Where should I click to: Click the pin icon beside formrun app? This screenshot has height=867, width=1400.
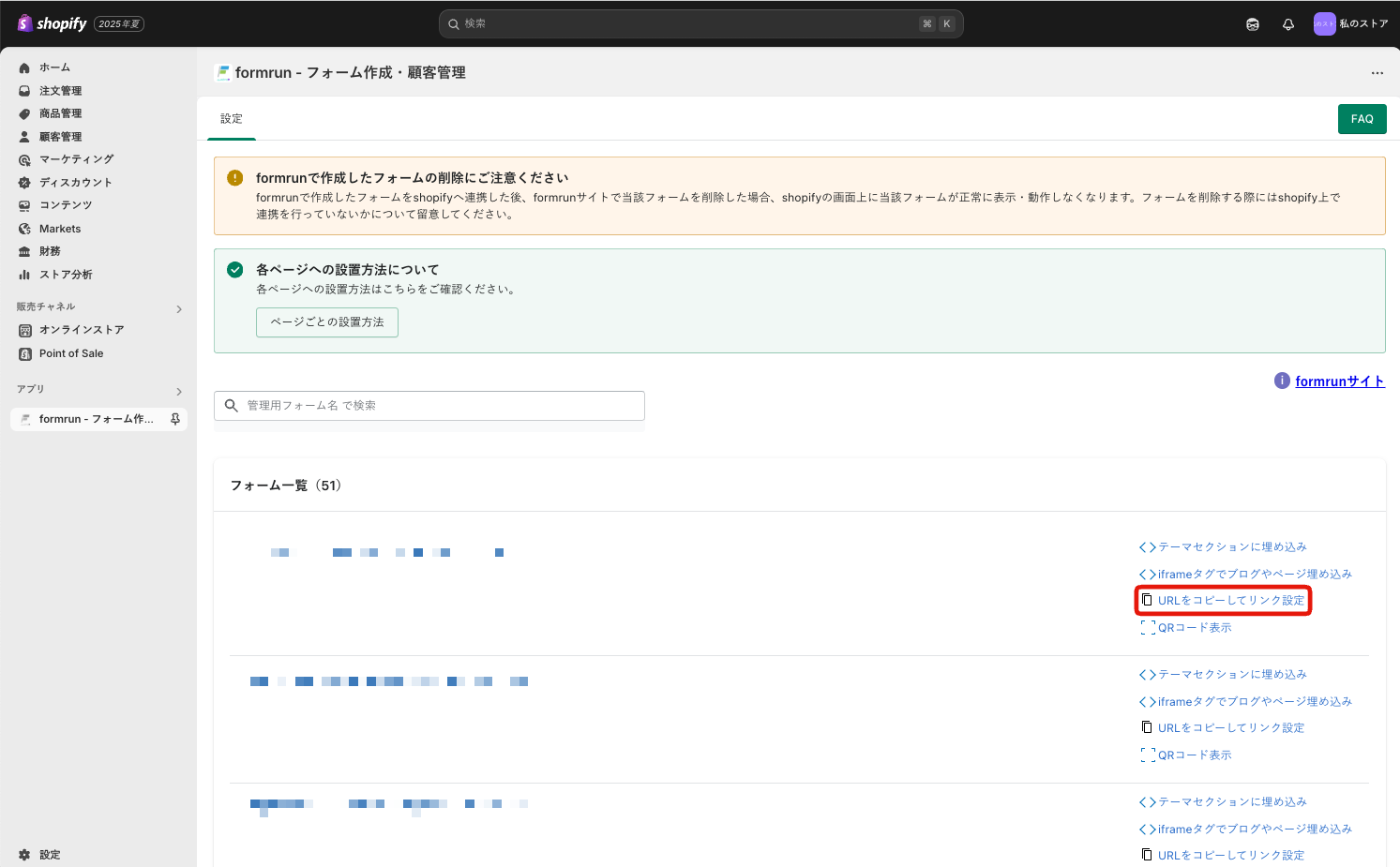pyautogui.click(x=175, y=419)
